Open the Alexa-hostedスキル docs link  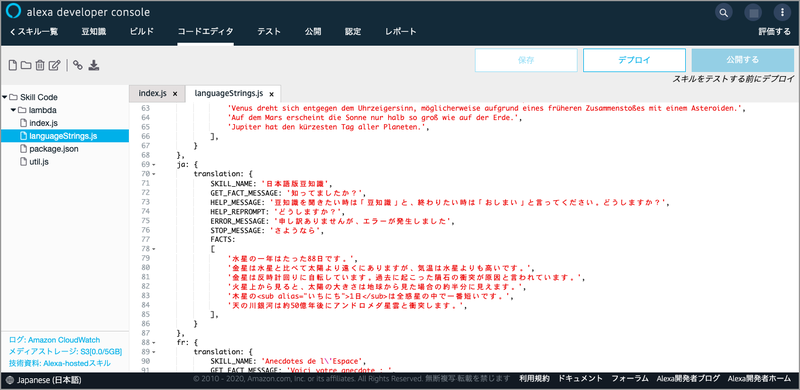60,363
